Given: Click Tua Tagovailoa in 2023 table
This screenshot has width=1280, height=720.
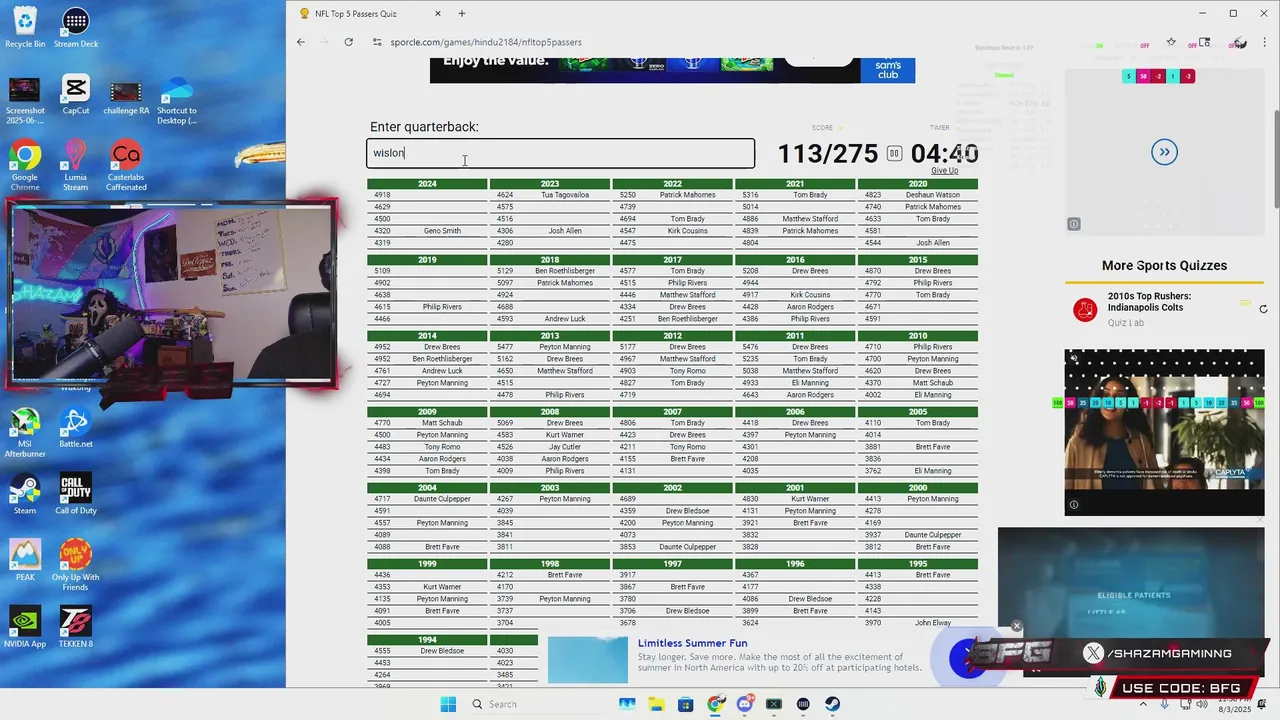Looking at the screenshot, I should 565,195.
